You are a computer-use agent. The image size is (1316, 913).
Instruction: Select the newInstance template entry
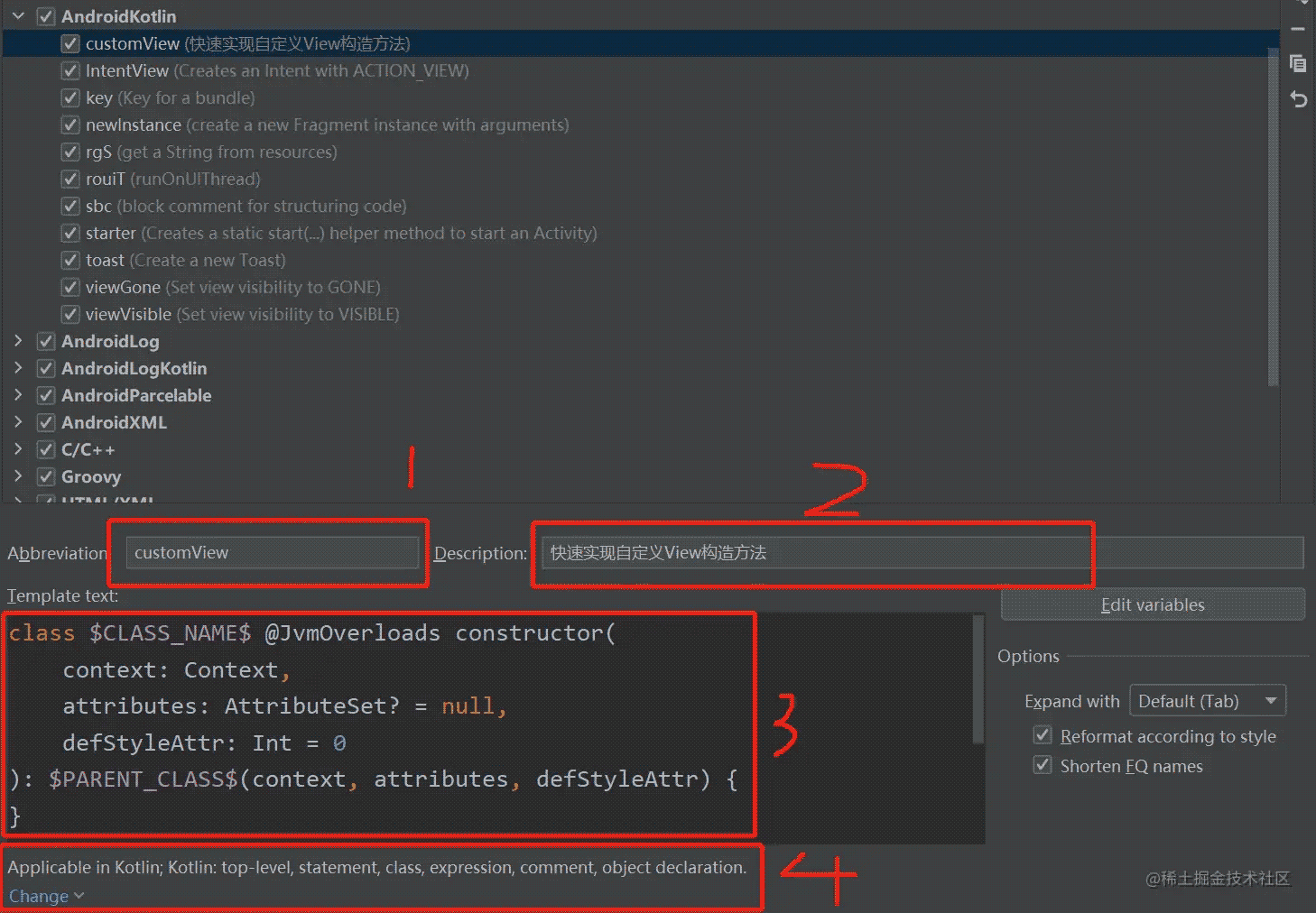(x=133, y=124)
